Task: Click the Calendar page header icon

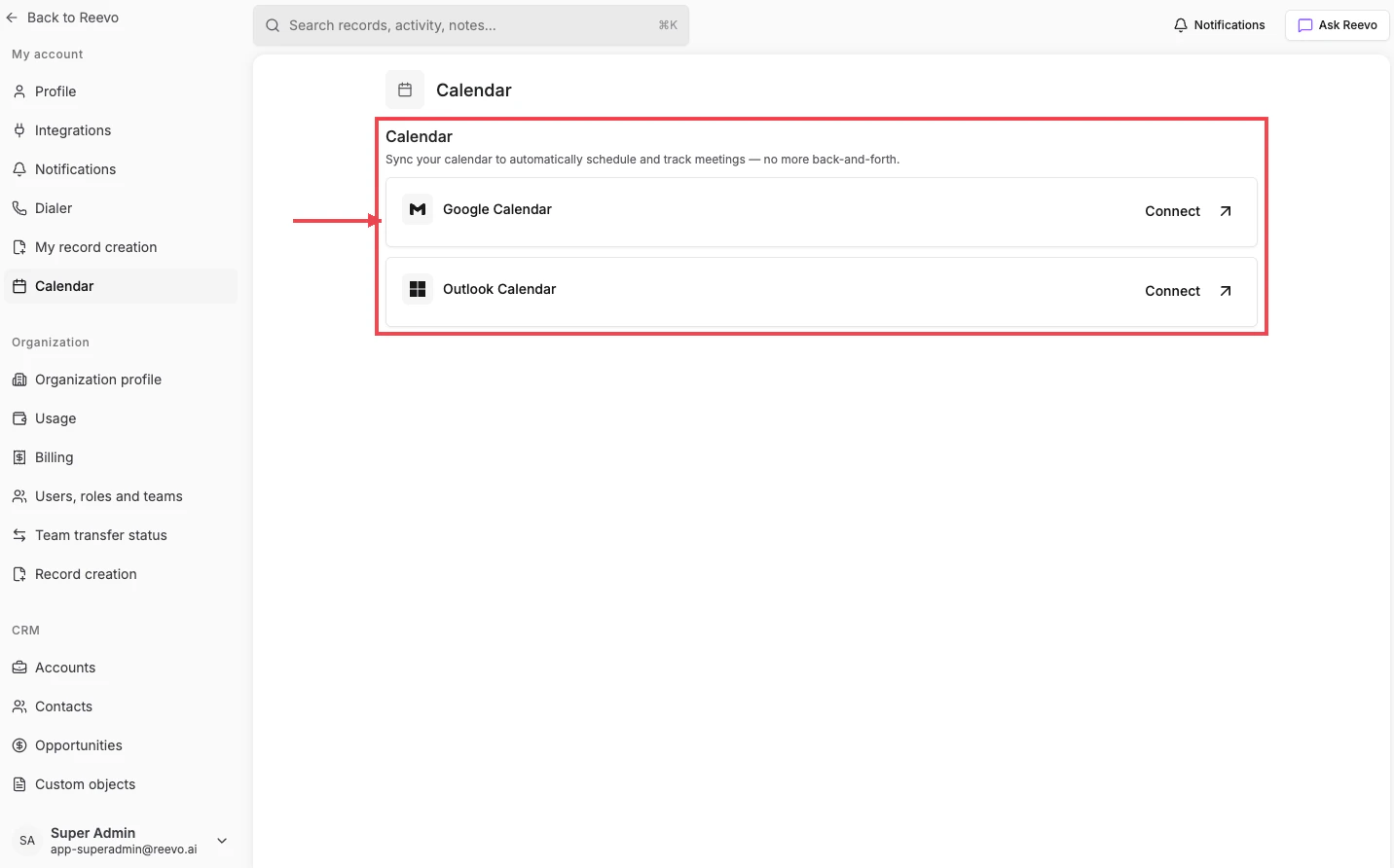Action: pyautogui.click(x=405, y=90)
